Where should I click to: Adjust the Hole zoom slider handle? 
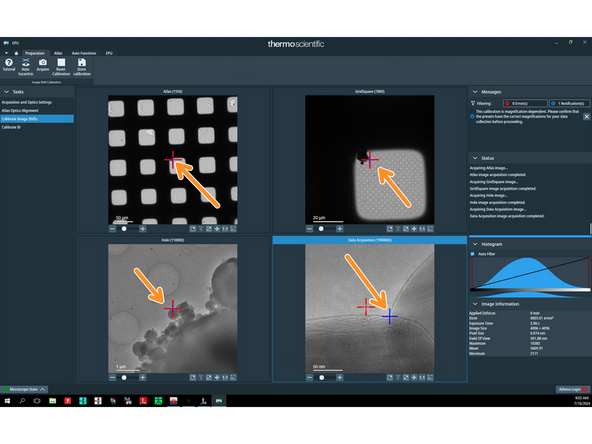point(124,378)
